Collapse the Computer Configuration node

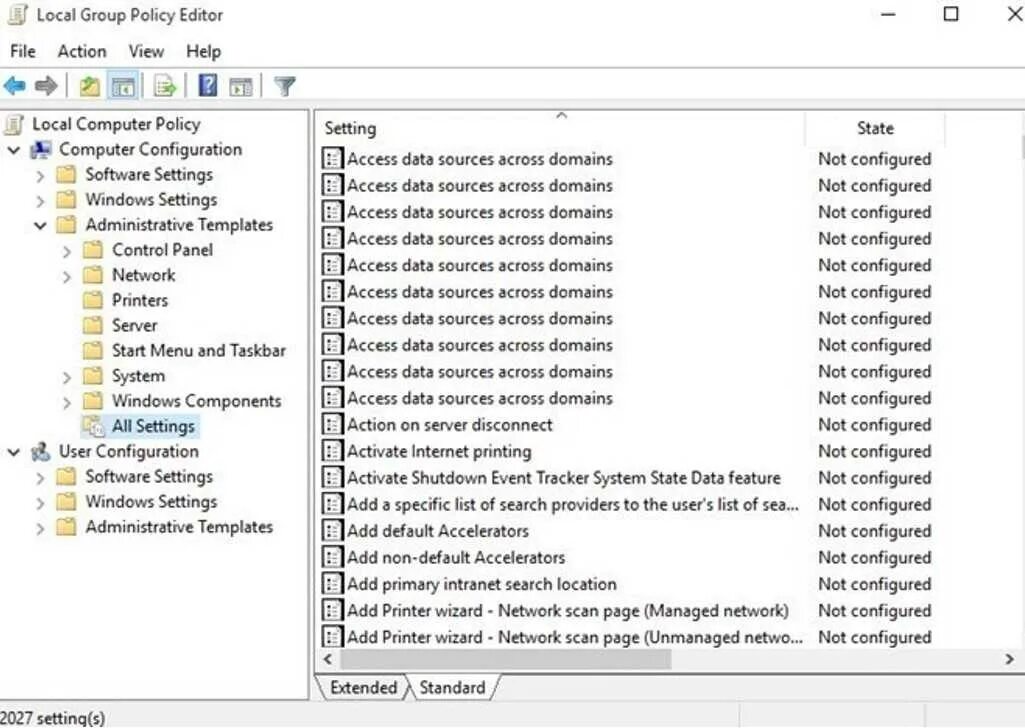(14, 150)
